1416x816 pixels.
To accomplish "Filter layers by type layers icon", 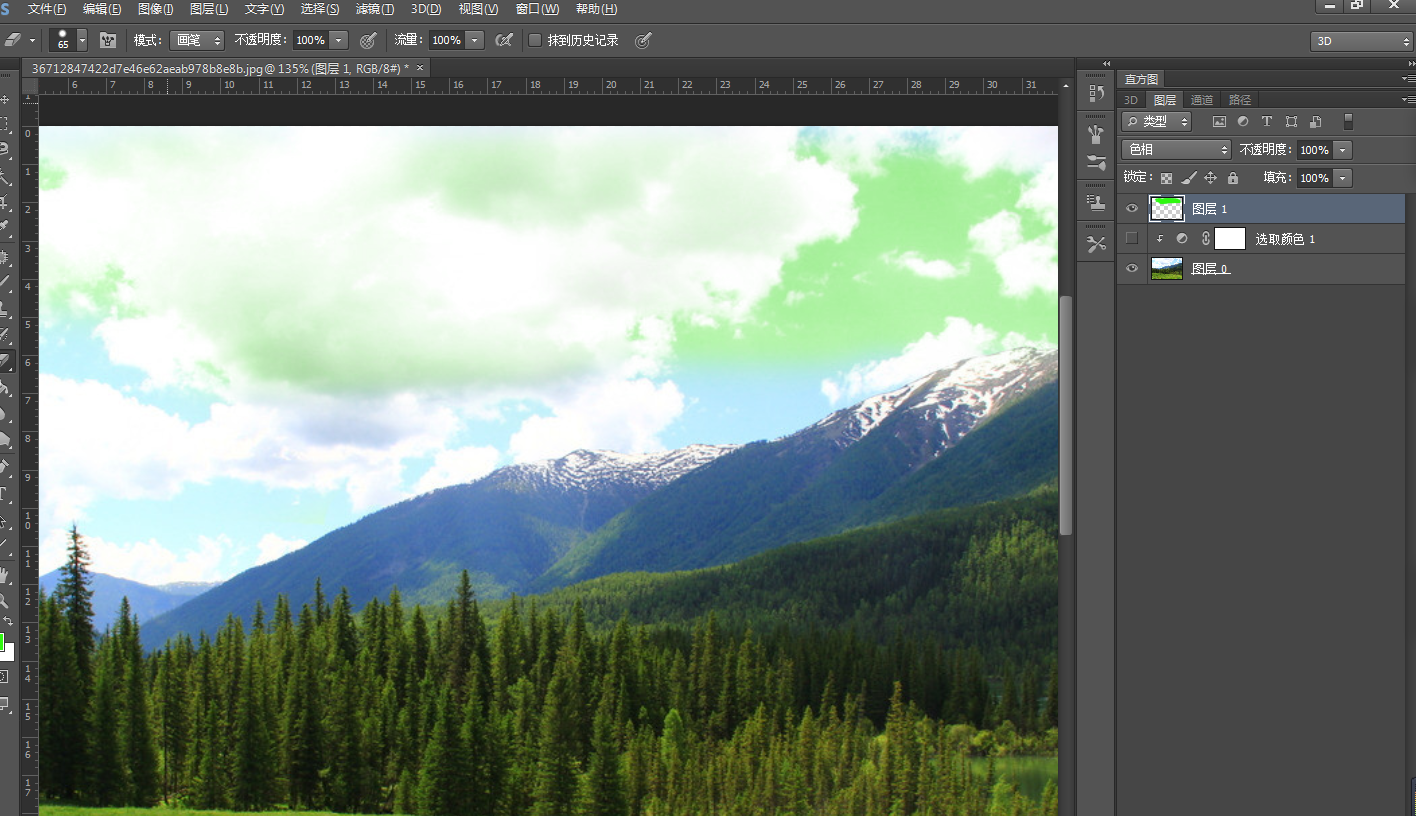I will 1267,121.
